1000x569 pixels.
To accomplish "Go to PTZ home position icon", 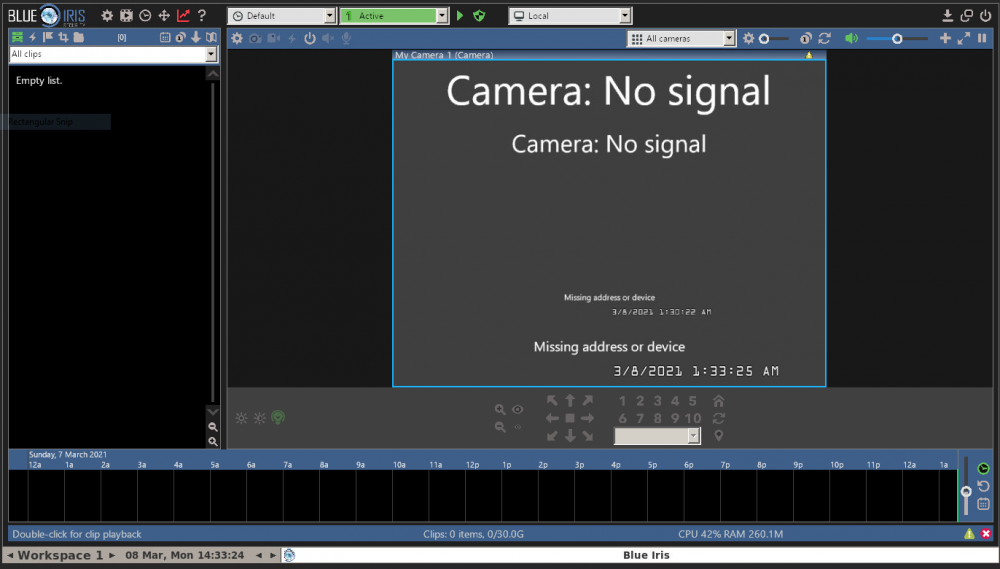I will tap(719, 401).
